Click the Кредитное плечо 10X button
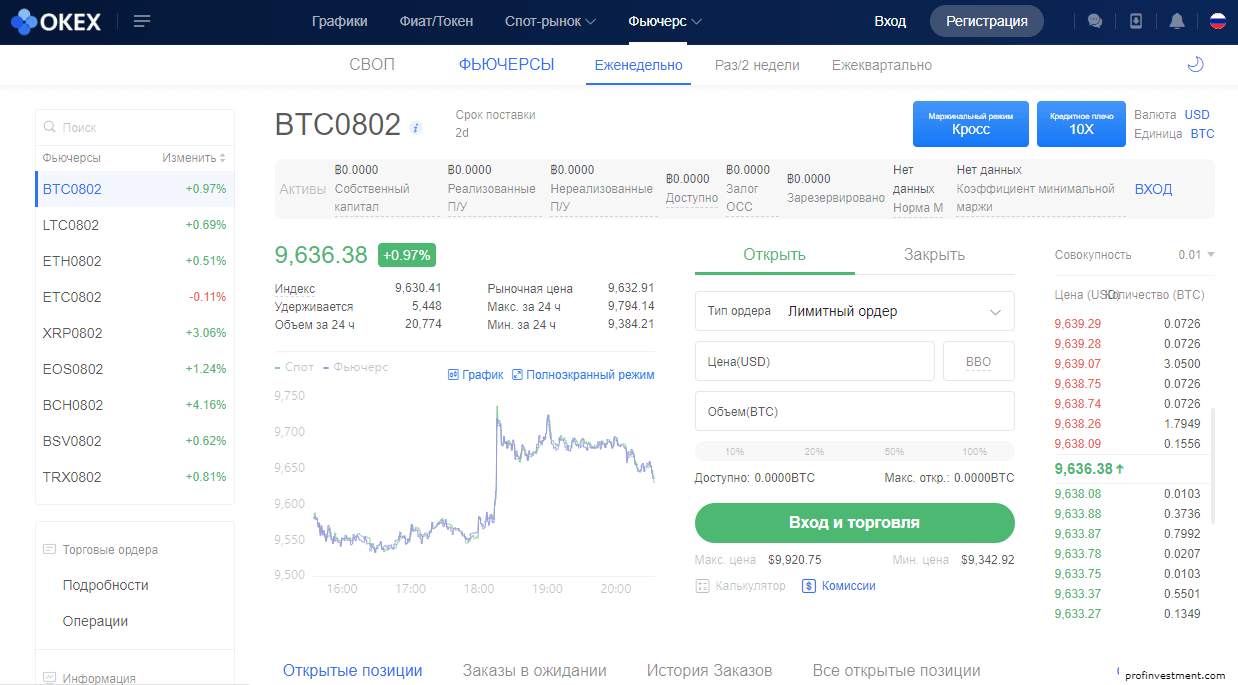The height and width of the screenshot is (685, 1238). [x=1082, y=123]
